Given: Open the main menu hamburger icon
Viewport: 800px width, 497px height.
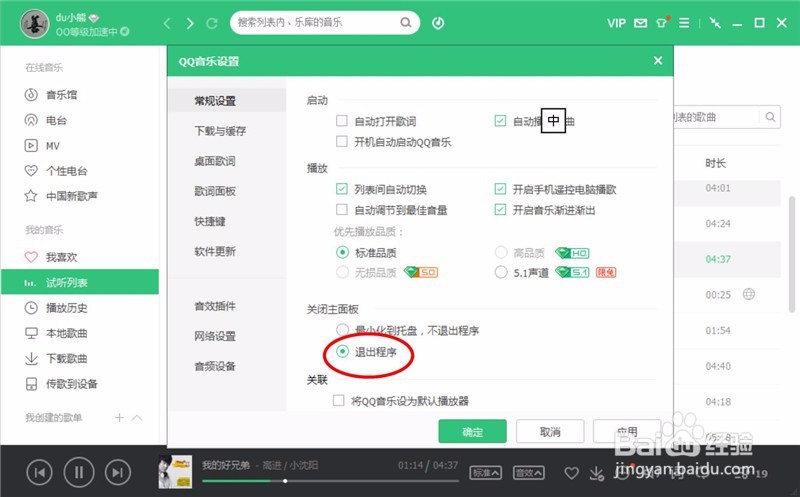Looking at the screenshot, I should (x=684, y=23).
